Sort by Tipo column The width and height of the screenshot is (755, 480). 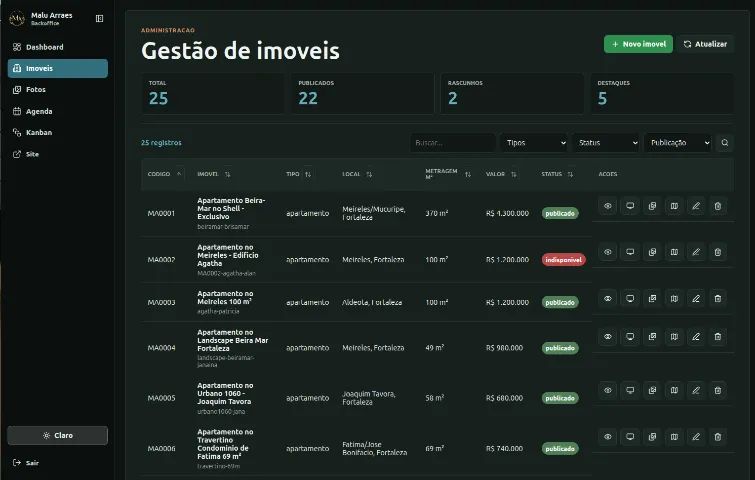tap(299, 174)
